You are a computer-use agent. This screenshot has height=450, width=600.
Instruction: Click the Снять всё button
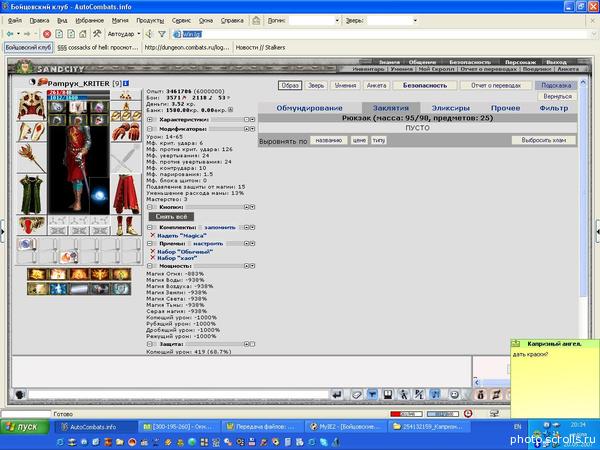[x=171, y=217]
